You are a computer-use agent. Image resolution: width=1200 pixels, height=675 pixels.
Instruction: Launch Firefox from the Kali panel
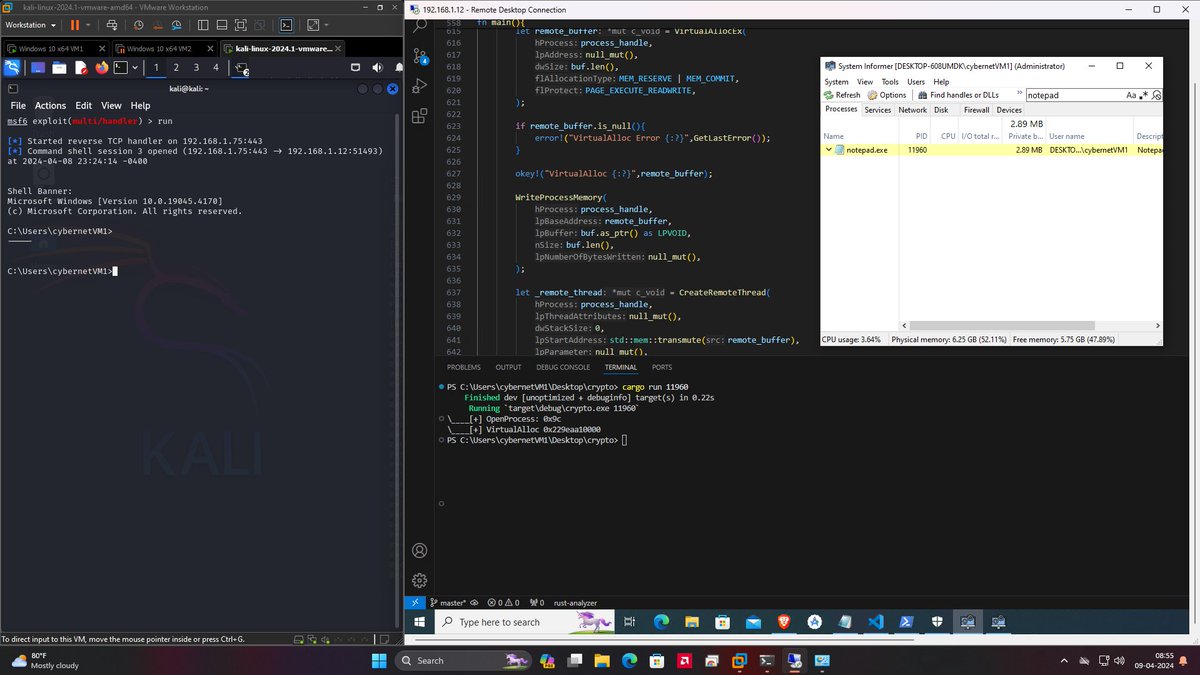coord(101,67)
